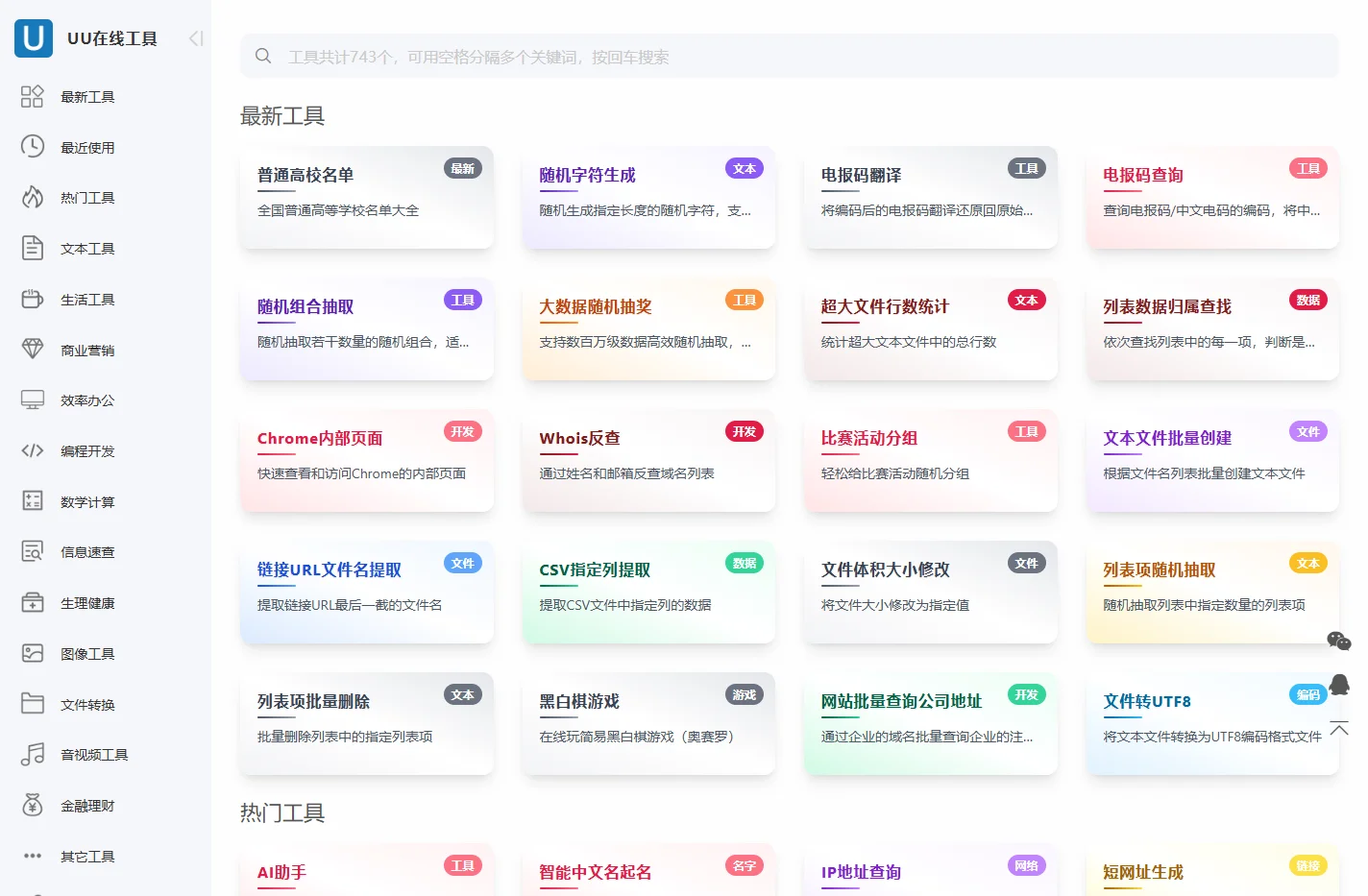Focus the tool search input field
The width and height of the screenshot is (1368, 896).
(x=790, y=57)
